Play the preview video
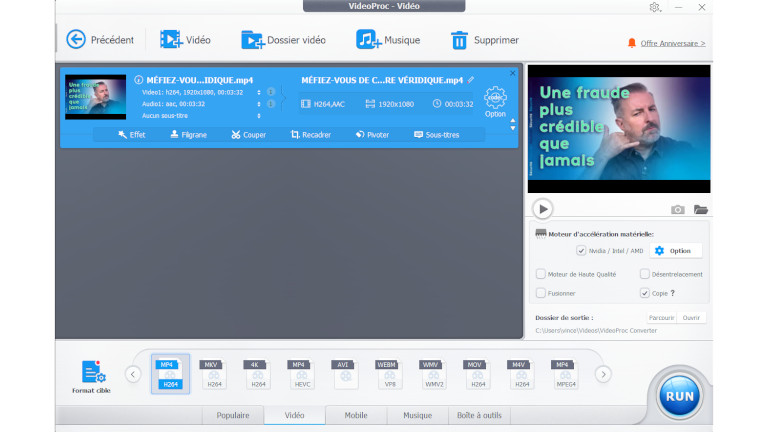 click(x=543, y=209)
